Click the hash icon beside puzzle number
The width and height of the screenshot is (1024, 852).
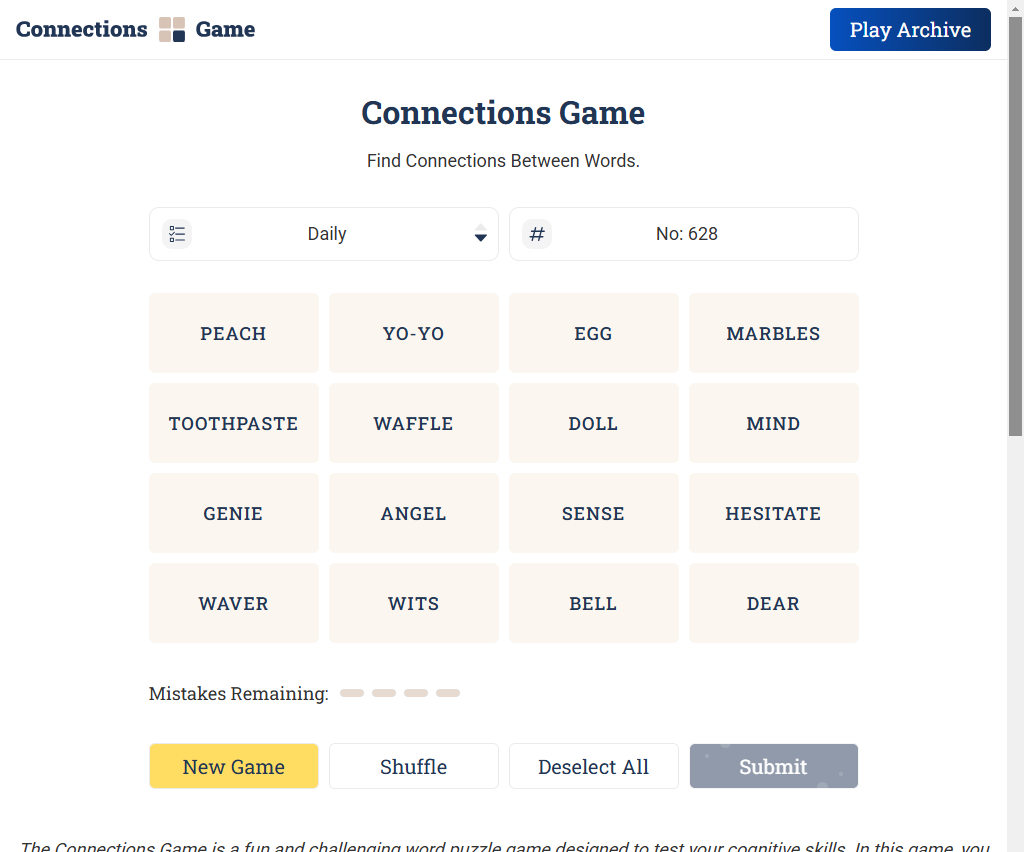537,234
